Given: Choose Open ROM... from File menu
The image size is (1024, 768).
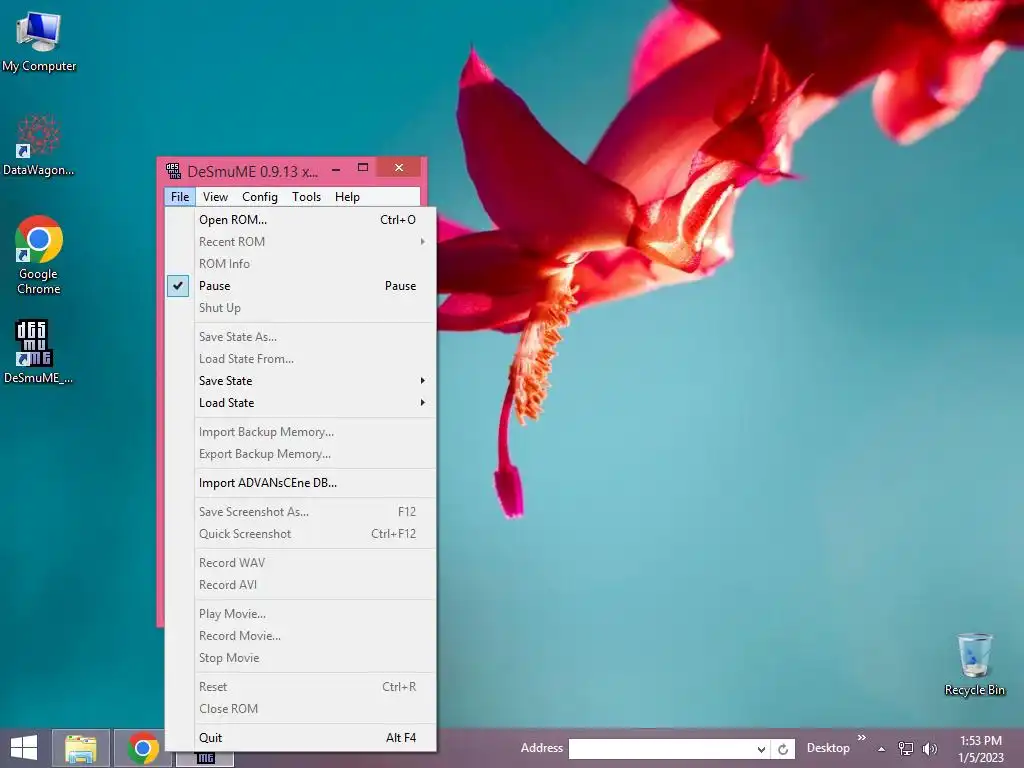Looking at the screenshot, I should pos(300,219).
